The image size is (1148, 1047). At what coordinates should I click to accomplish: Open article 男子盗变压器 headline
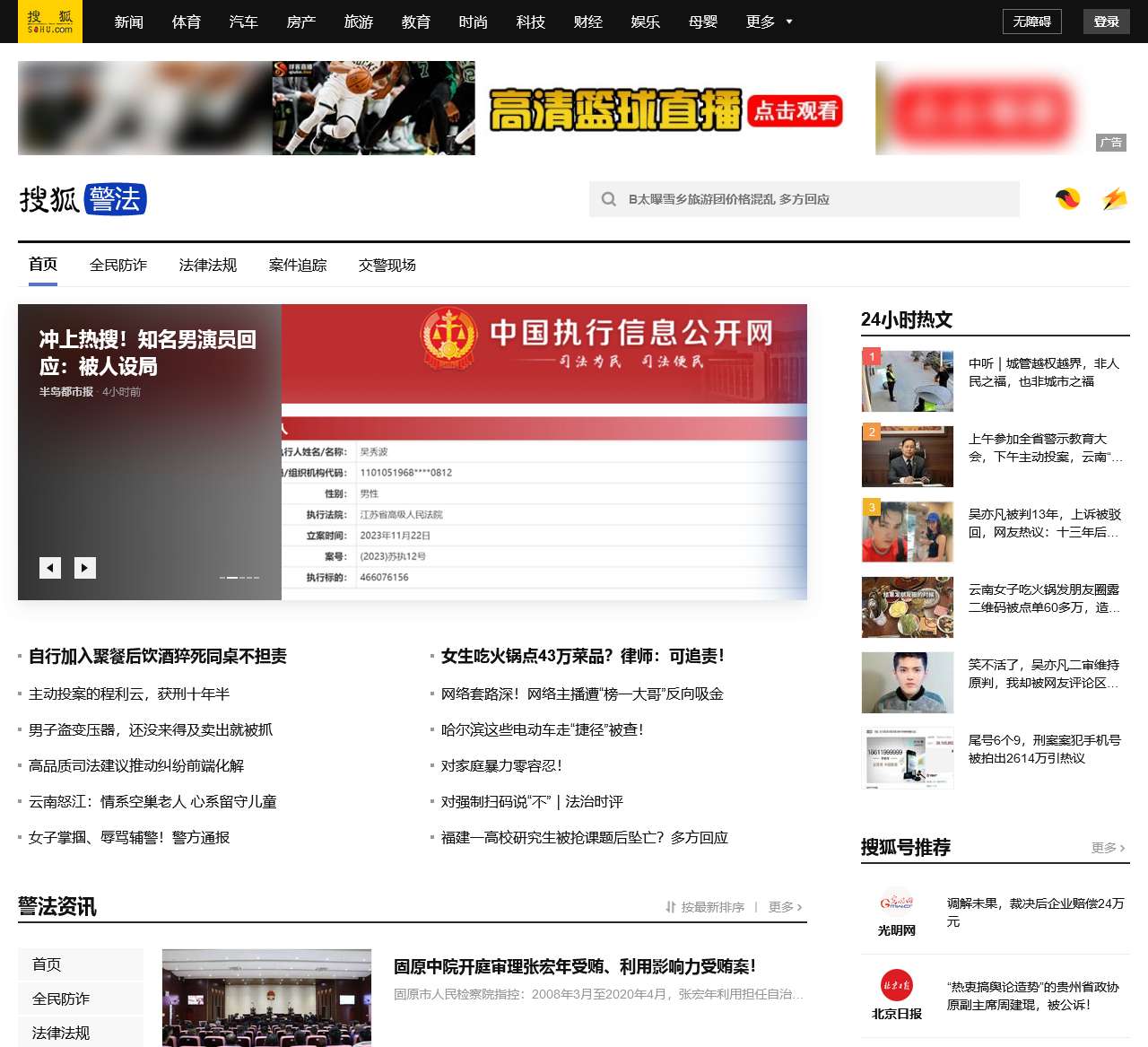pos(151,729)
